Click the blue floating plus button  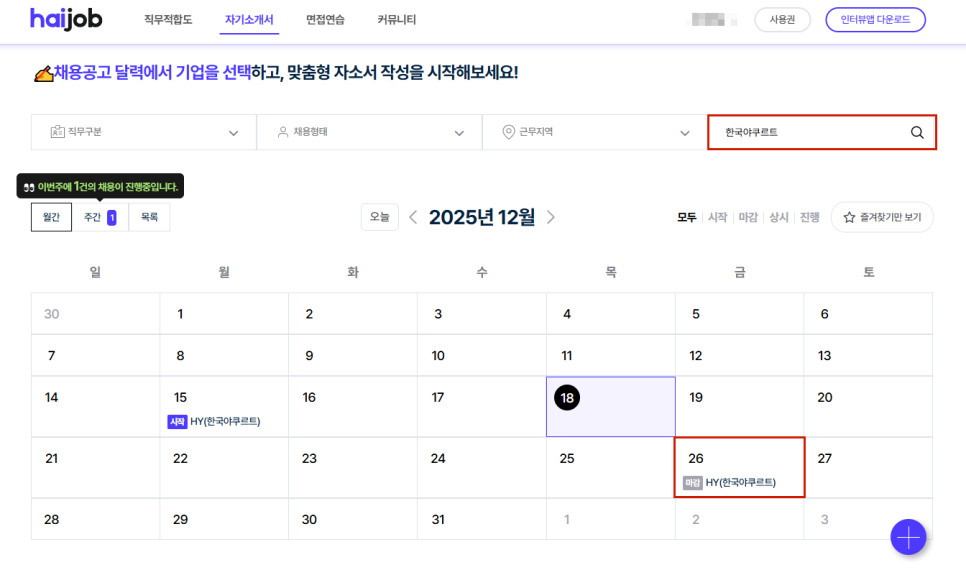click(908, 537)
